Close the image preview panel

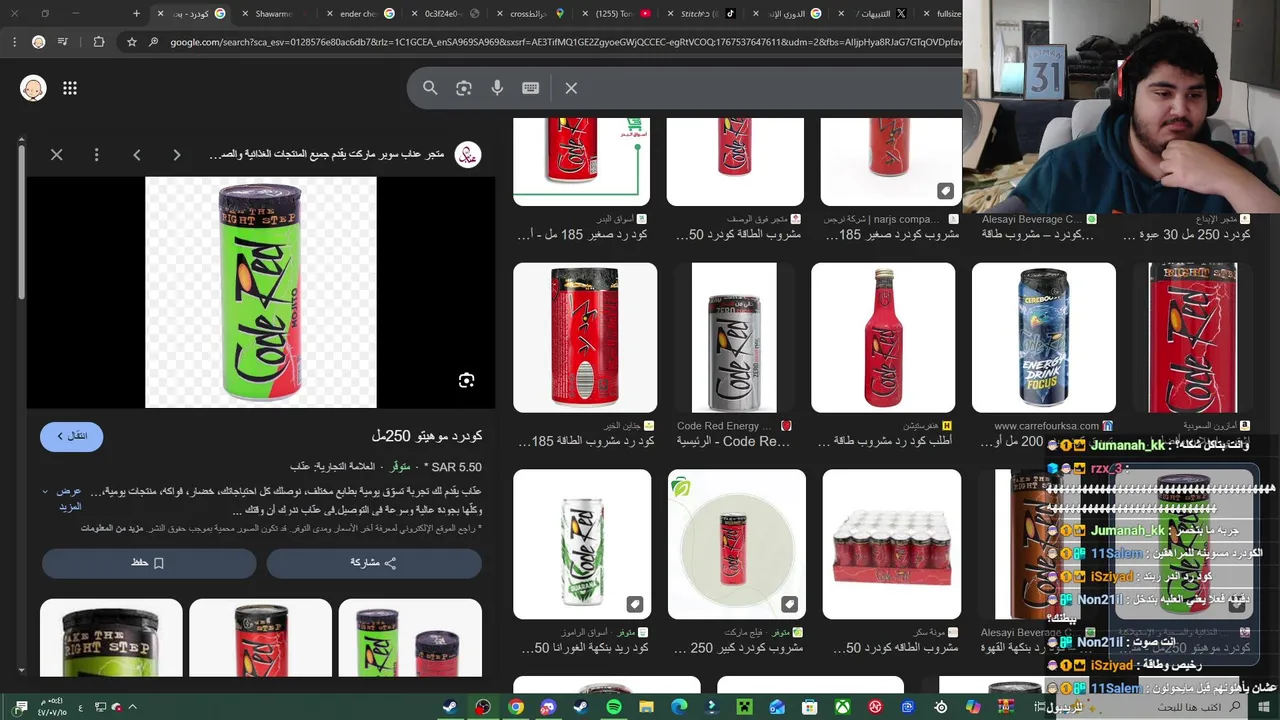[x=57, y=155]
